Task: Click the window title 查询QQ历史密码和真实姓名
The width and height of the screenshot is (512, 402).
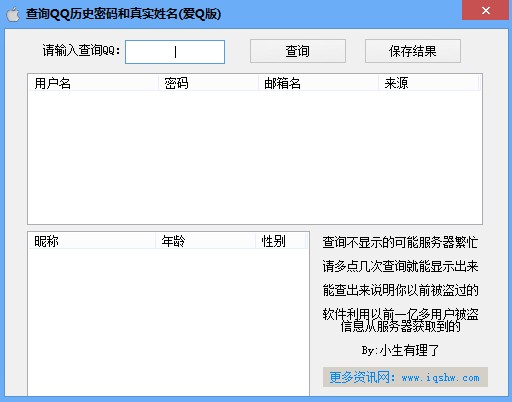Action: click(x=123, y=14)
